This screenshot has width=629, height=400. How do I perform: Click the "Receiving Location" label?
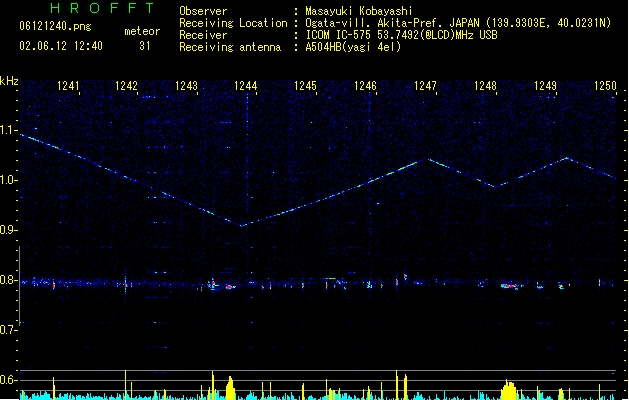(233, 23)
